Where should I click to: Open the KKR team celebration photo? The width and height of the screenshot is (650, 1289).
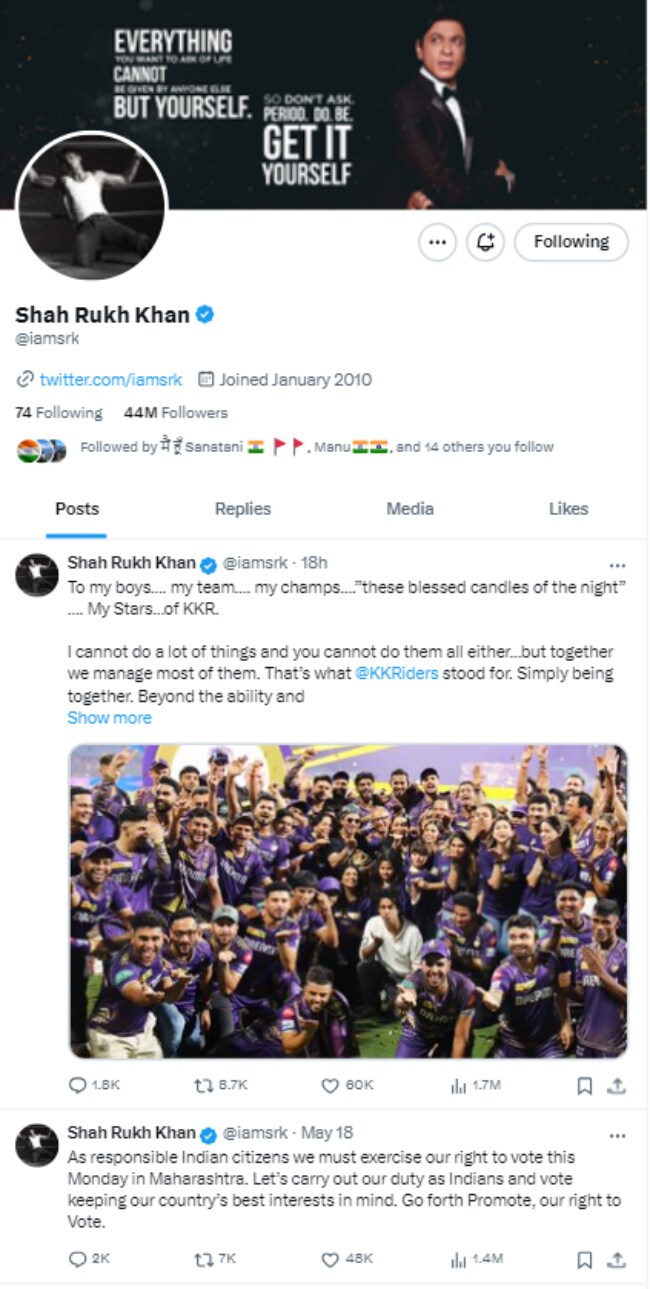[x=347, y=900]
